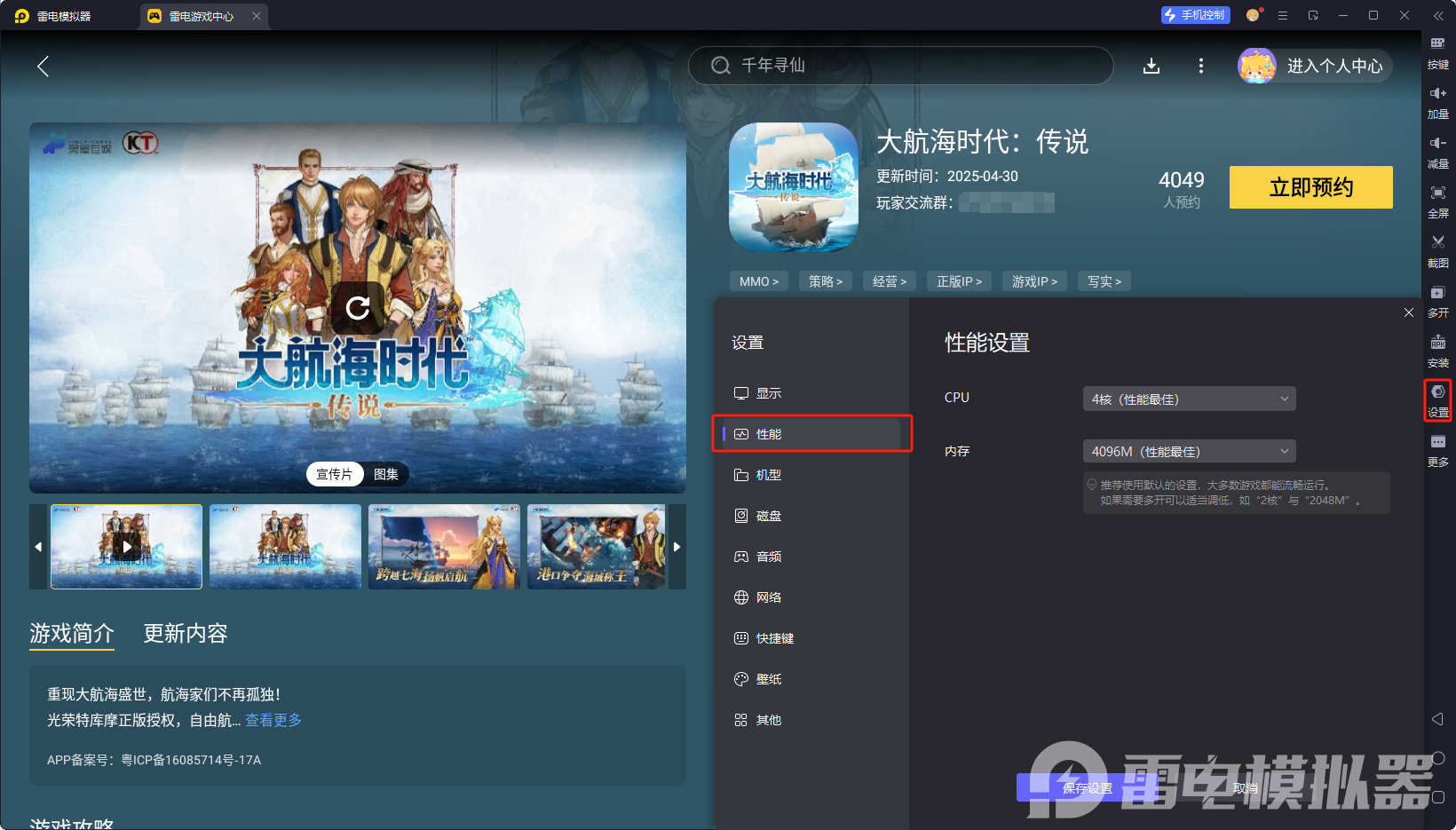
Task: Open the three-dot more options menu
Action: tap(1201, 66)
